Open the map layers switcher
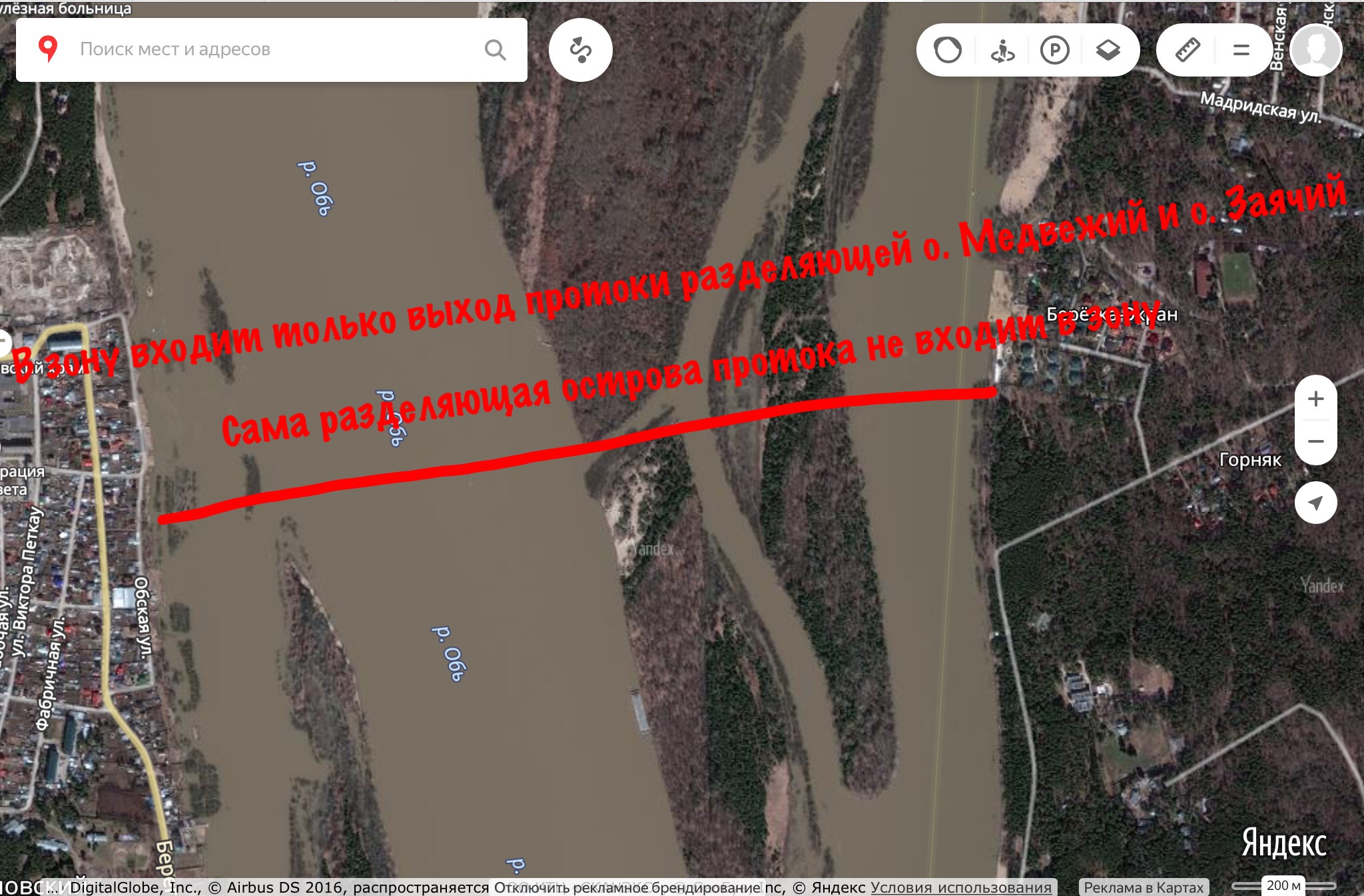The image size is (1364, 896). tap(1108, 50)
